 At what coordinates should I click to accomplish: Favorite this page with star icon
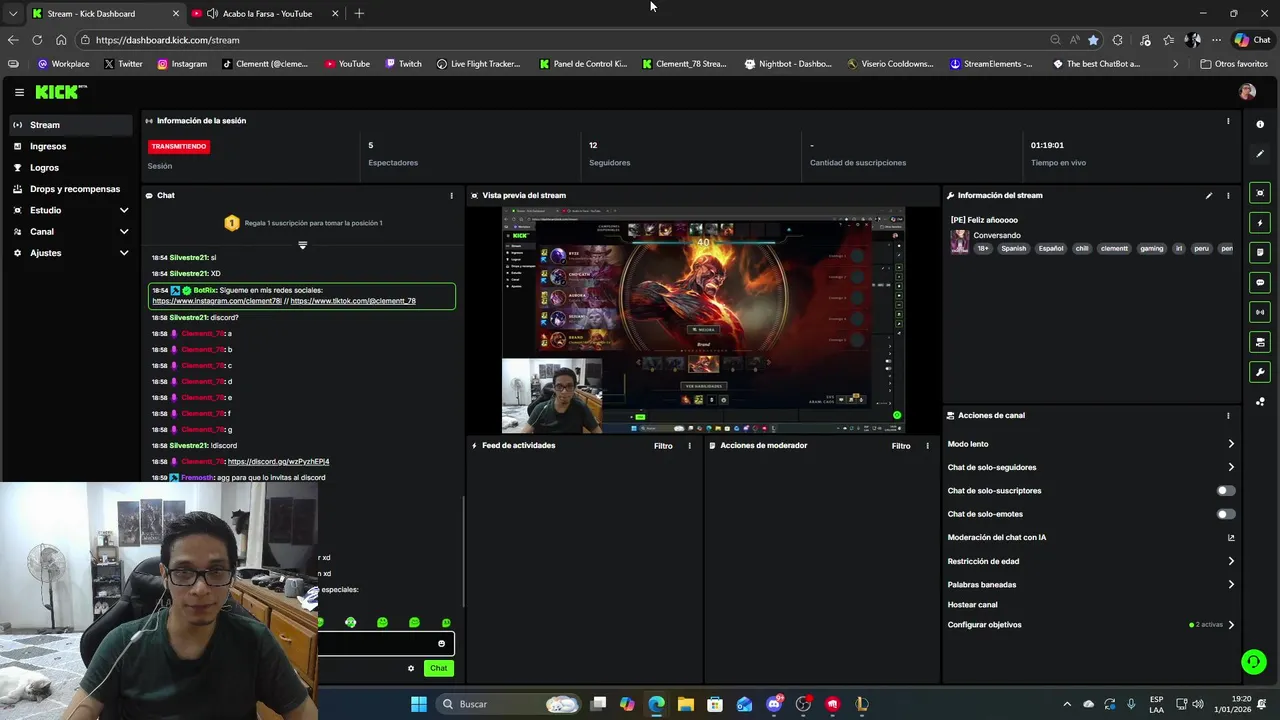pos(1093,40)
